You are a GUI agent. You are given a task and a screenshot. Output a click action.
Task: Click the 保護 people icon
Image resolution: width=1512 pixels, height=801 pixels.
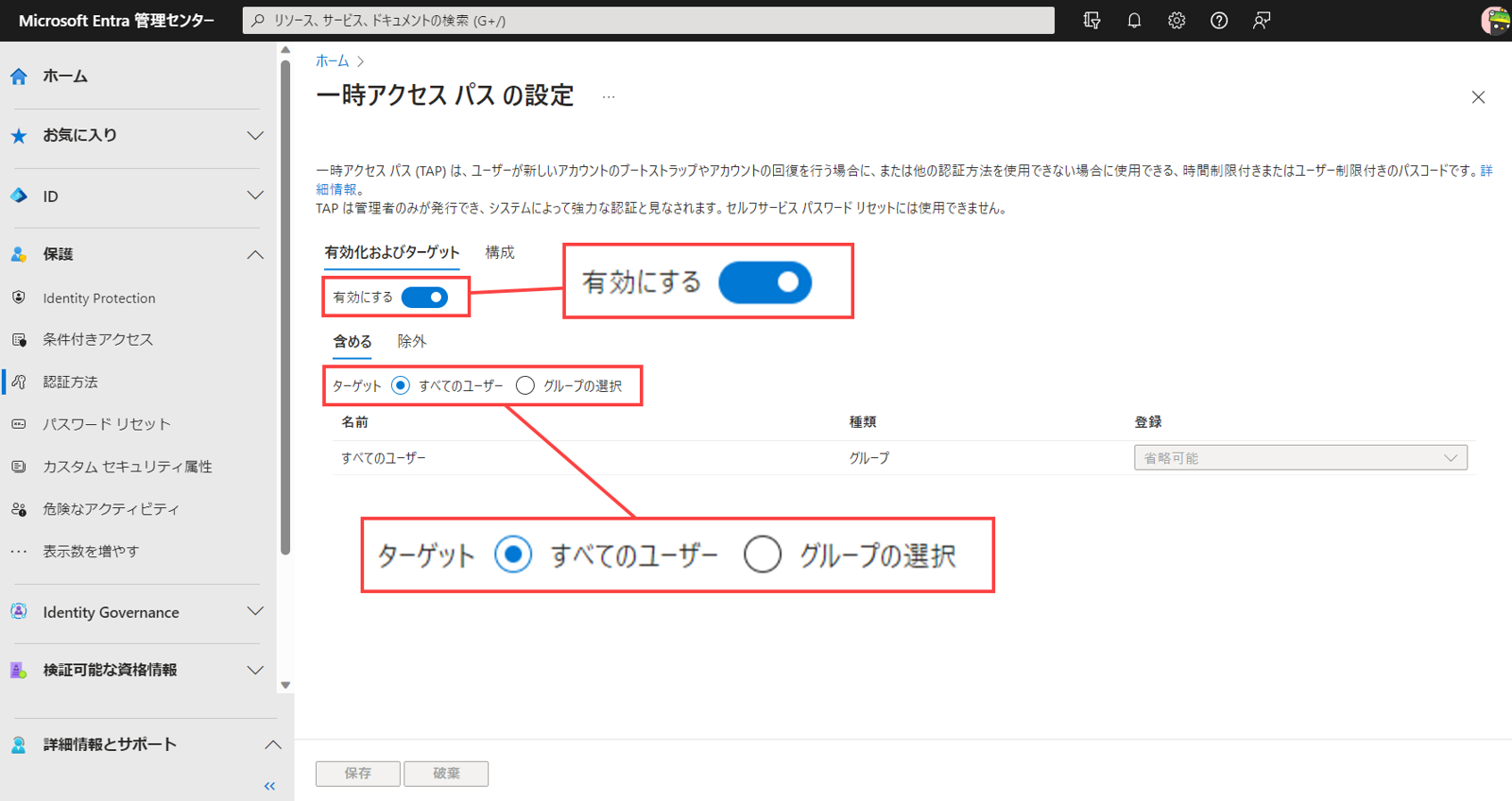tap(19, 254)
